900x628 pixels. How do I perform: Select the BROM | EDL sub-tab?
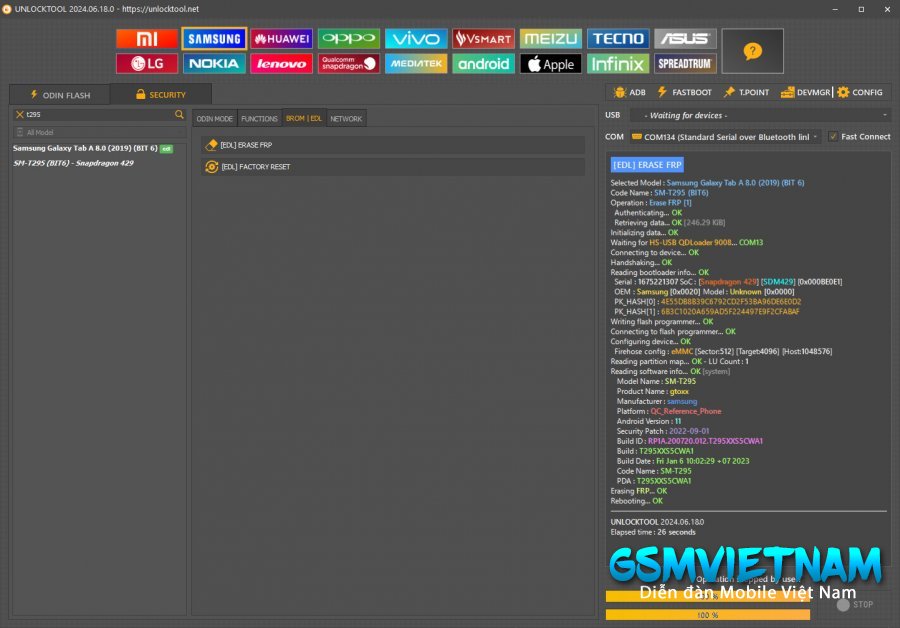(x=304, y=119)
